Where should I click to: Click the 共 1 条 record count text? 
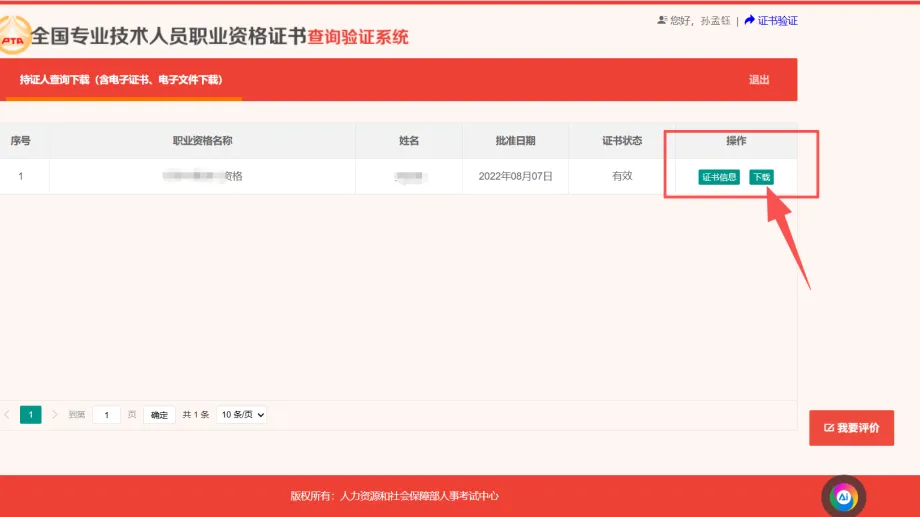coord(195,414)
